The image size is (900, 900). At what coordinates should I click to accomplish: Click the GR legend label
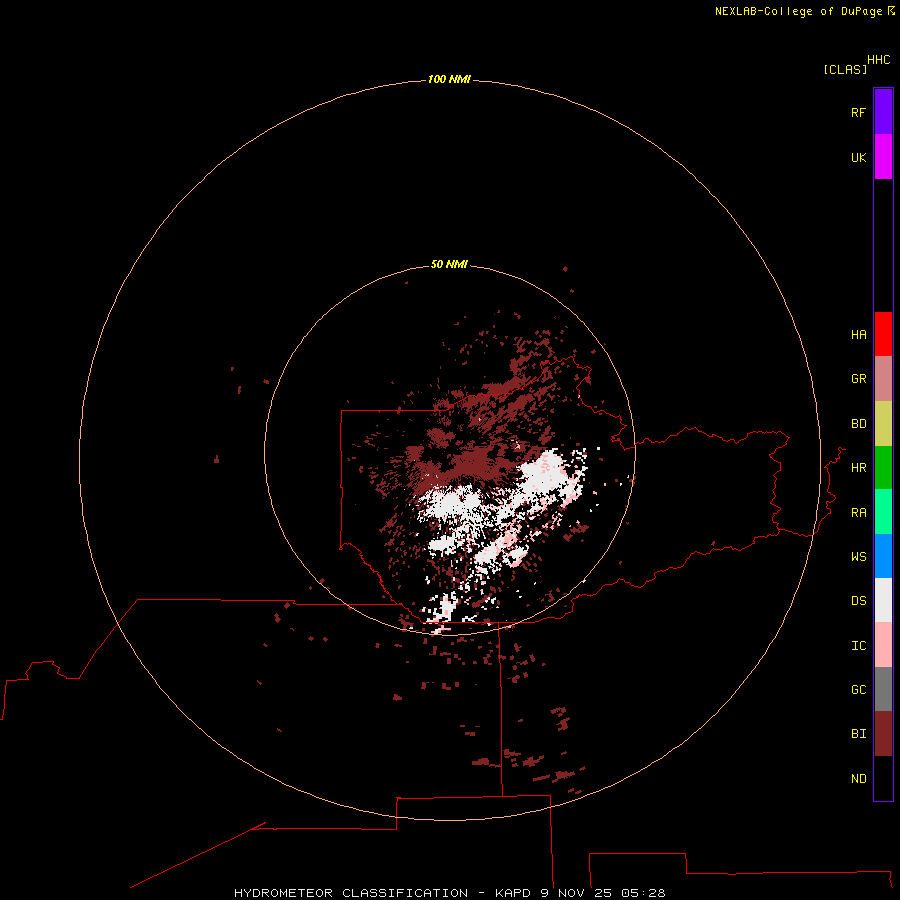pyautogui.click(x=859, y=379)
